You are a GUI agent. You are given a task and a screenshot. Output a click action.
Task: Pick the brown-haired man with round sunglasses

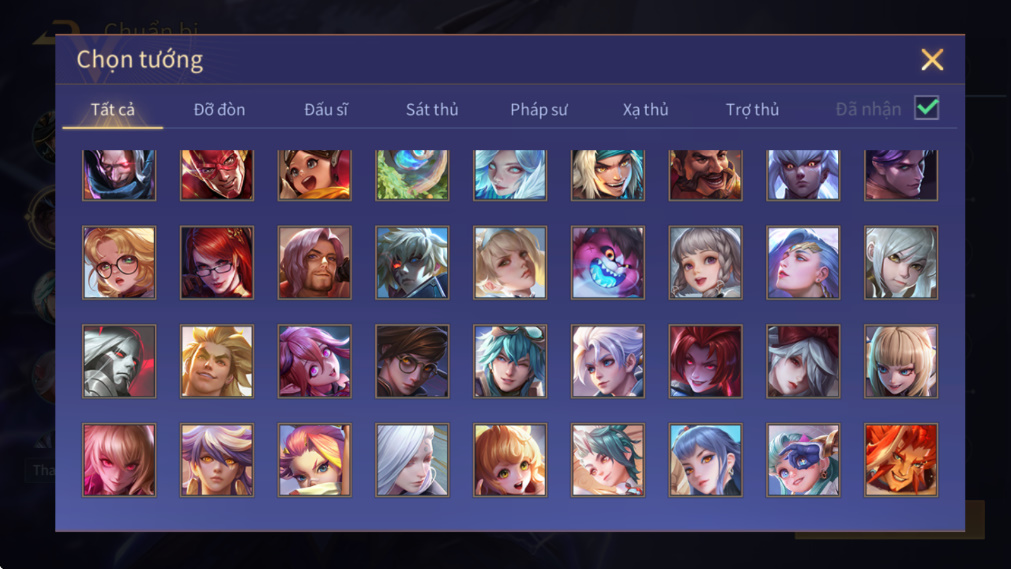[x=413, y=361]
